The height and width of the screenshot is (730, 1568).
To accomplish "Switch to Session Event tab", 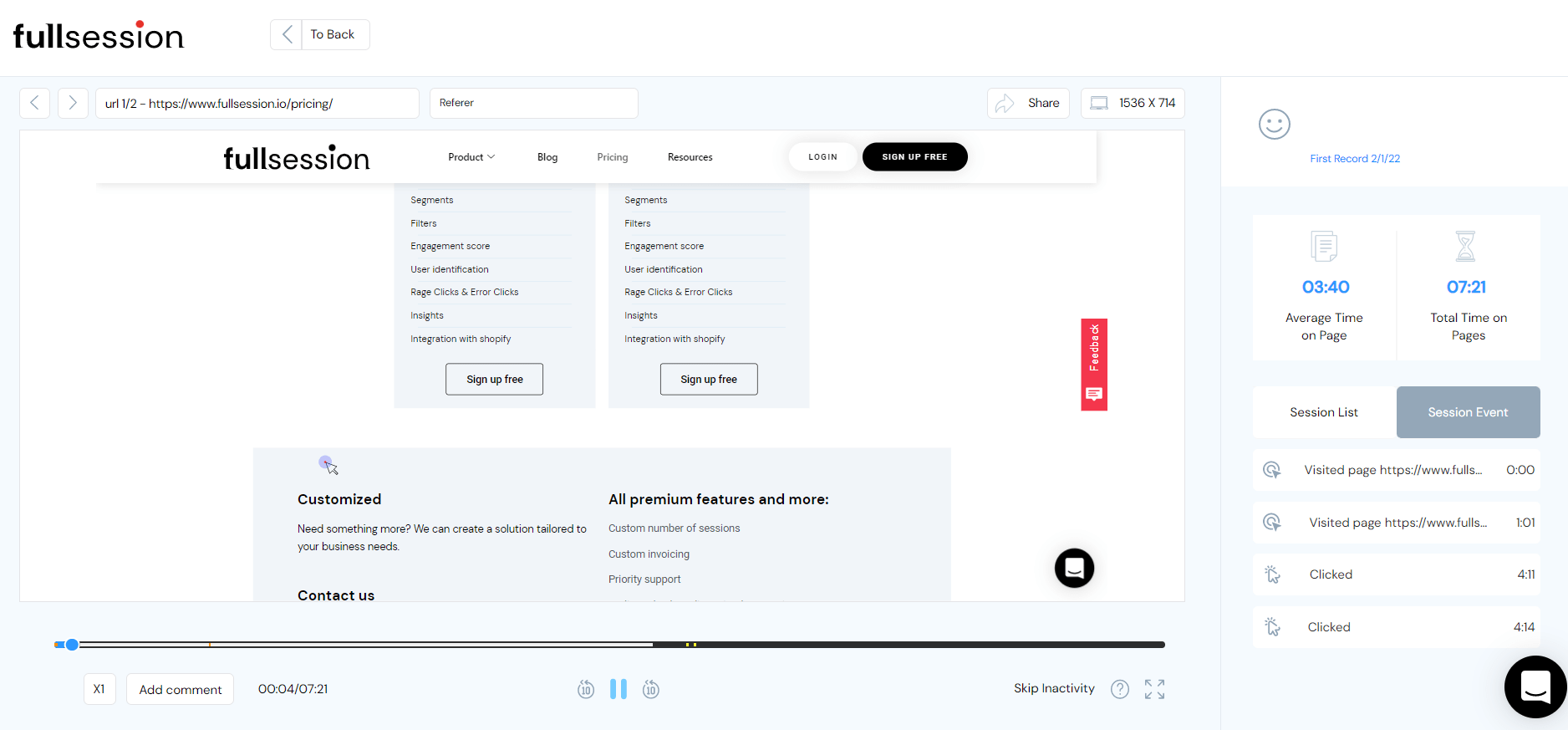I will click(1468, 412).
